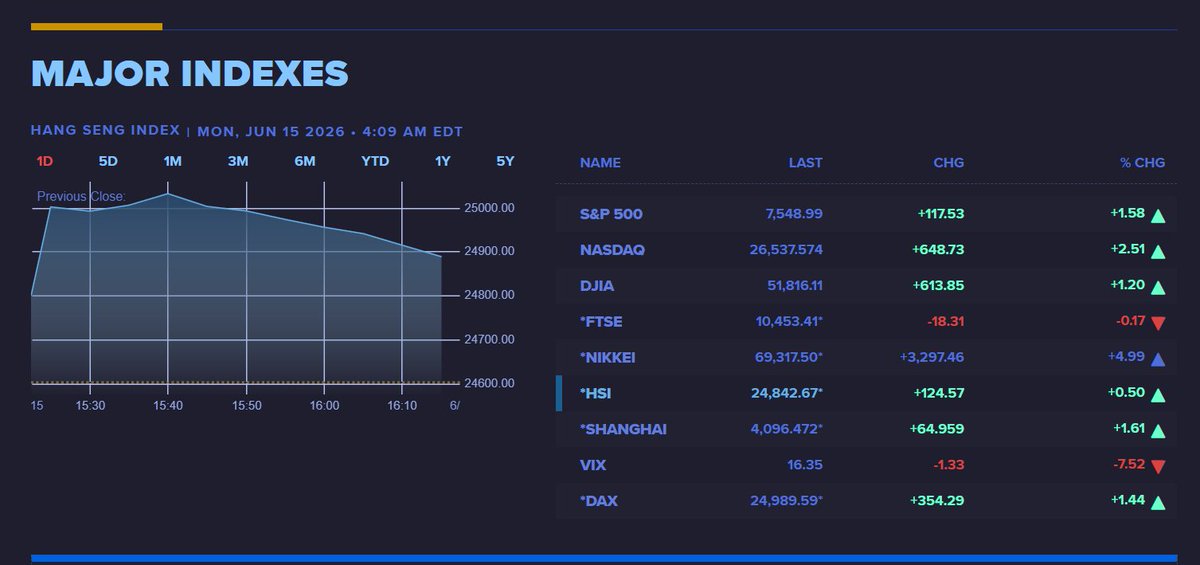Select the 1Y chart range
This screenshot has height=565, width=1200.
pos(443,162)
